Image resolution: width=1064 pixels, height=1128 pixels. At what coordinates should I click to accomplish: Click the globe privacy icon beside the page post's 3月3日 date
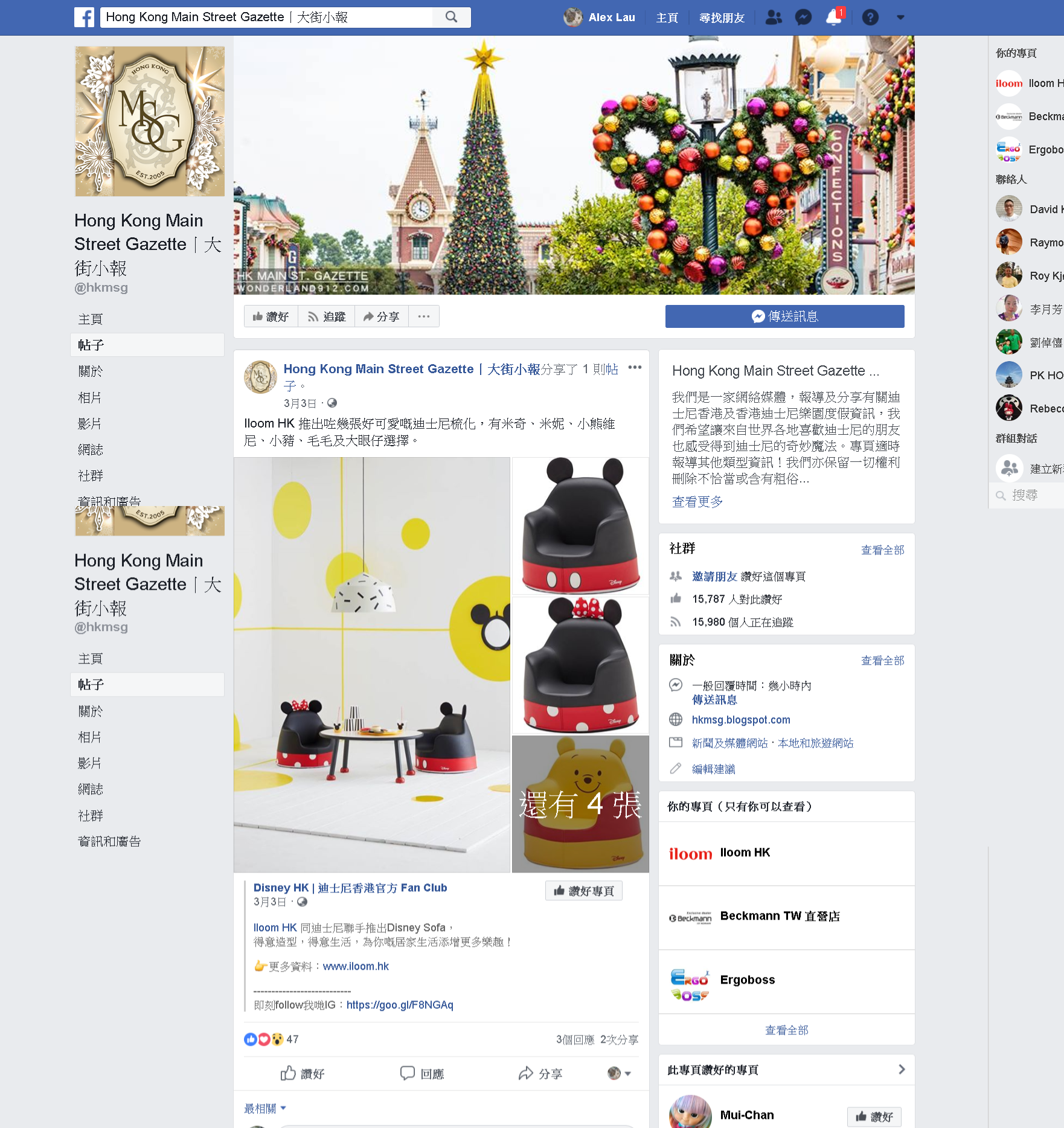[332, 403]
